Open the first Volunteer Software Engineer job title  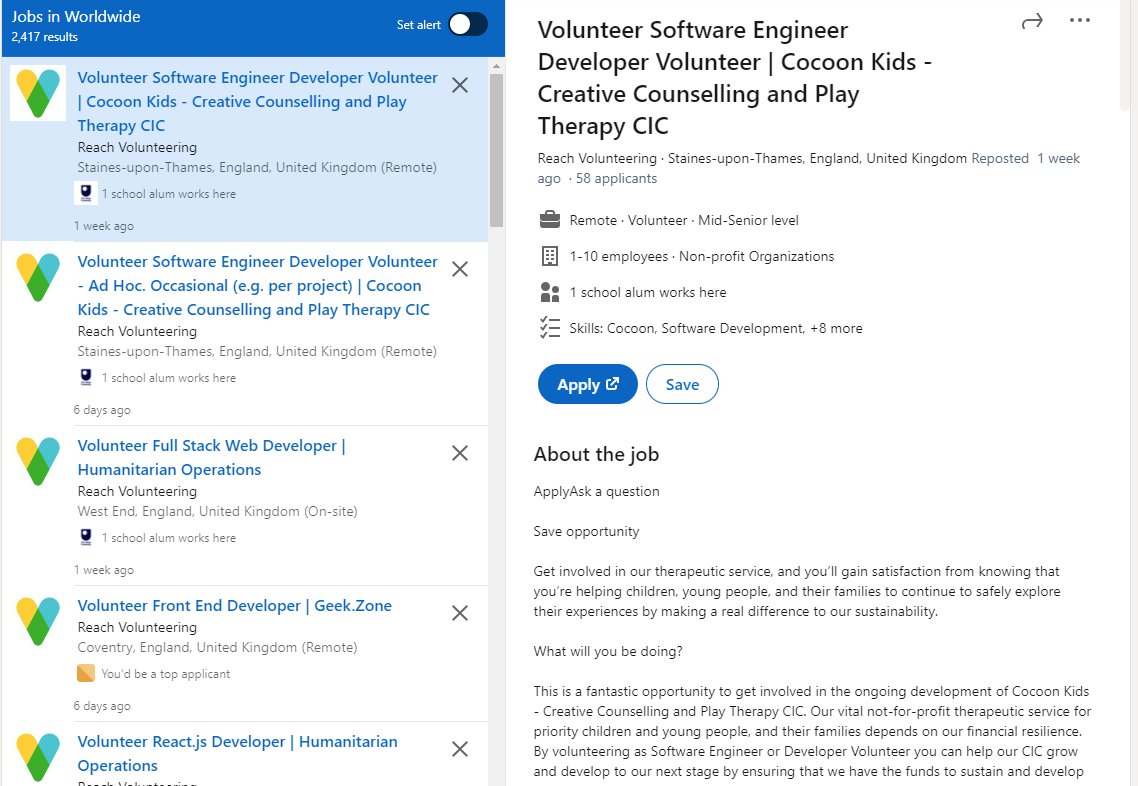[258, 102]
